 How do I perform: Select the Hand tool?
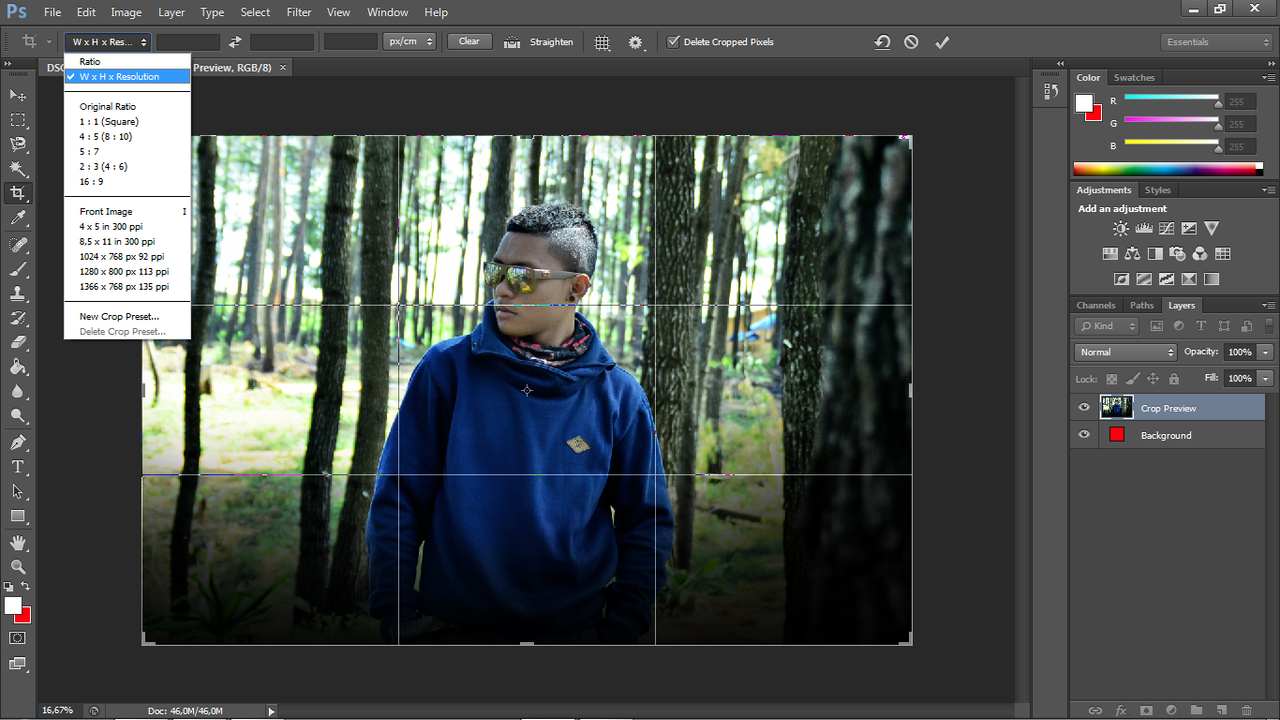click(x=18, y=542)
